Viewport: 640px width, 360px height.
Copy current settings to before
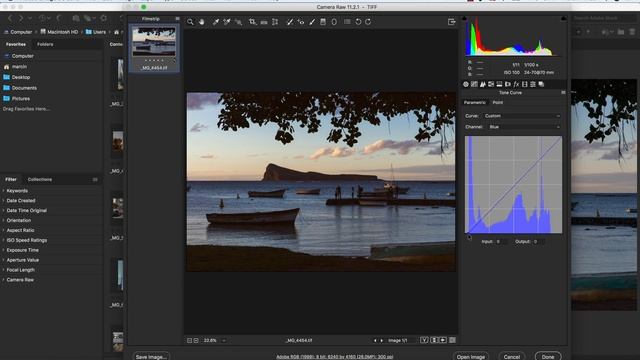pyautogui.click(x=443, y=340)
